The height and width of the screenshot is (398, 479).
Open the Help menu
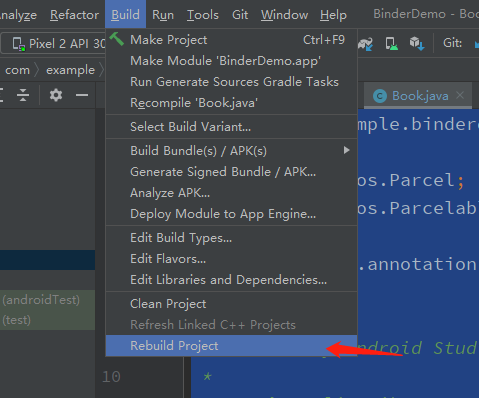[x=333, y=15]
